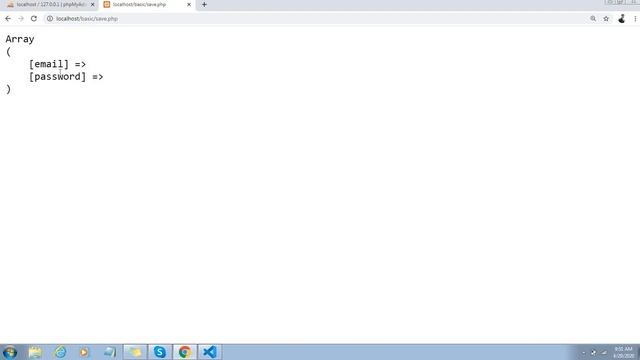Go back to the previous page
640x360 pixels.
pos(8,18)
